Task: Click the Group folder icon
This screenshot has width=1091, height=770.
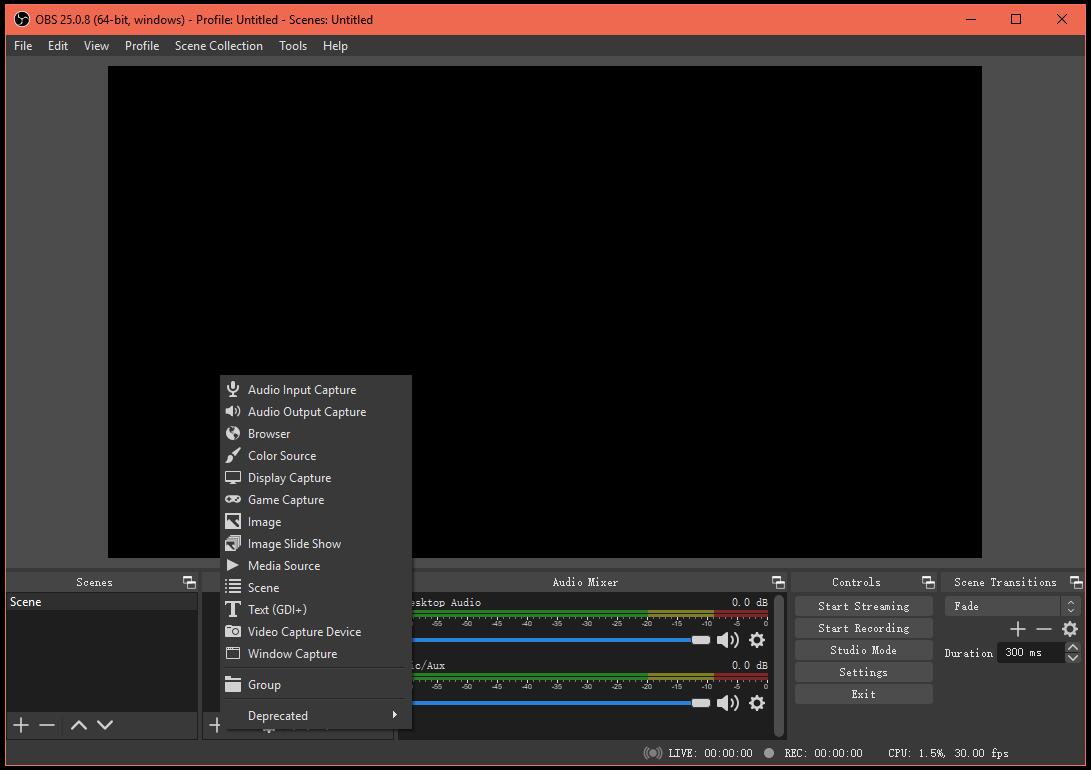Action: 233,684
